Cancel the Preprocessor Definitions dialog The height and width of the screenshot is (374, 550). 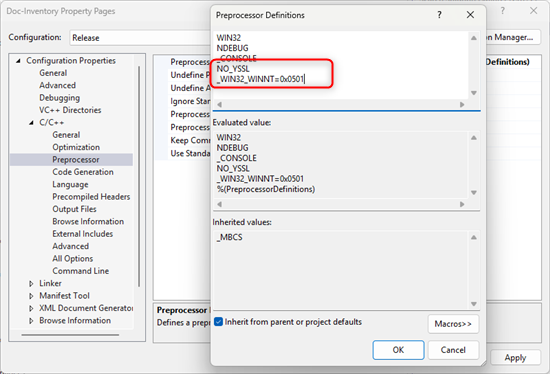(453, 350)
